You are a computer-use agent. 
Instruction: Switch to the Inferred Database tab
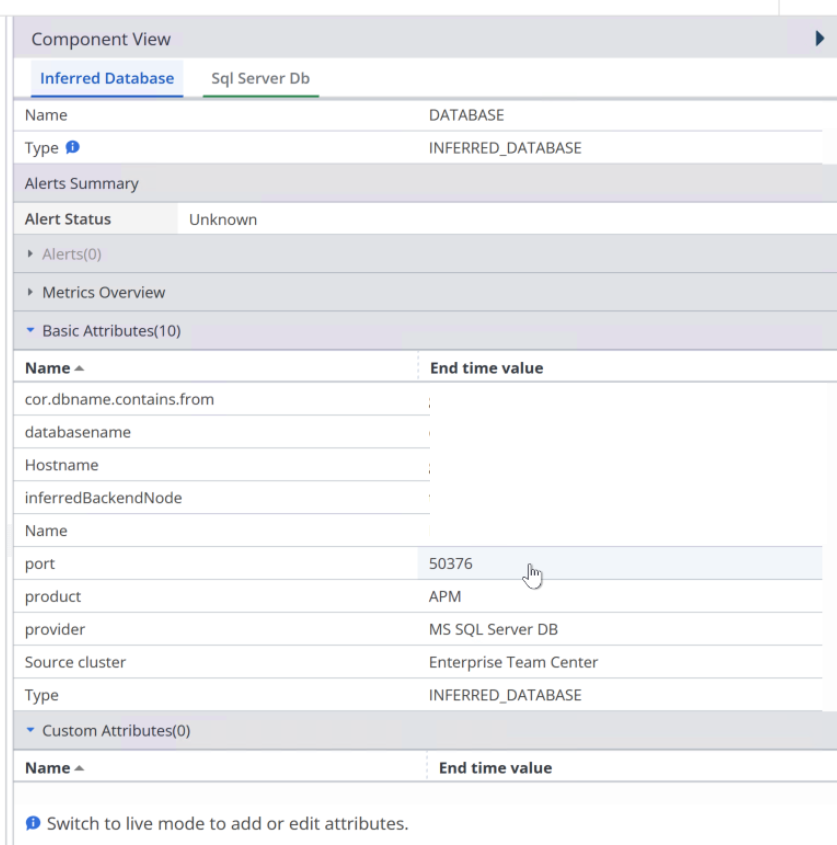107,78
